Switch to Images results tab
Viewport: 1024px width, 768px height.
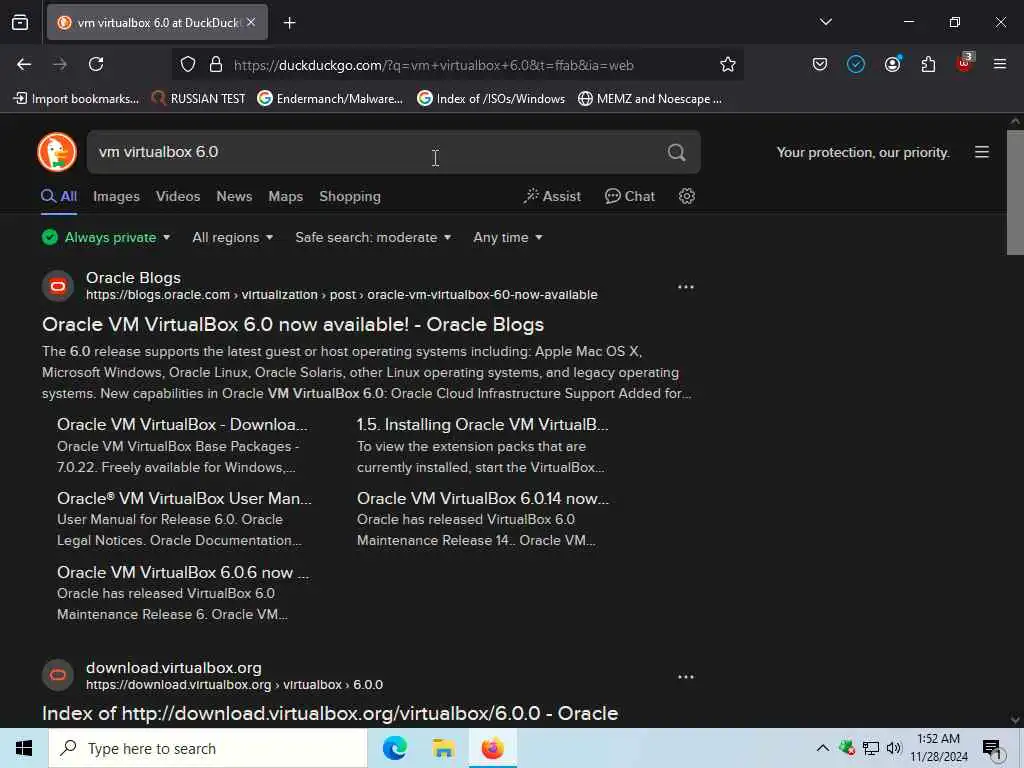(x=116, y=197)
